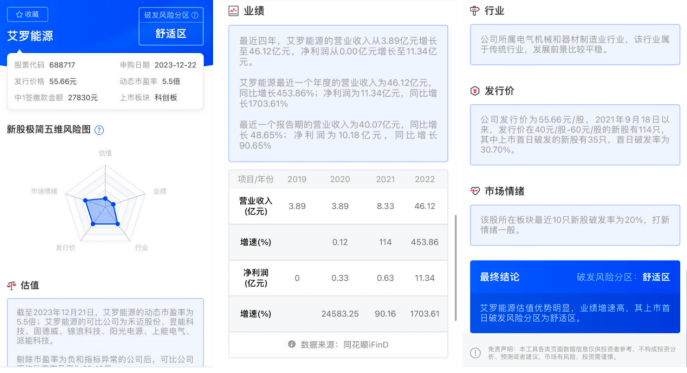Click info icon beside 数据来源
This screenshot has width=687, height=373.
click(x=291, y=345)
